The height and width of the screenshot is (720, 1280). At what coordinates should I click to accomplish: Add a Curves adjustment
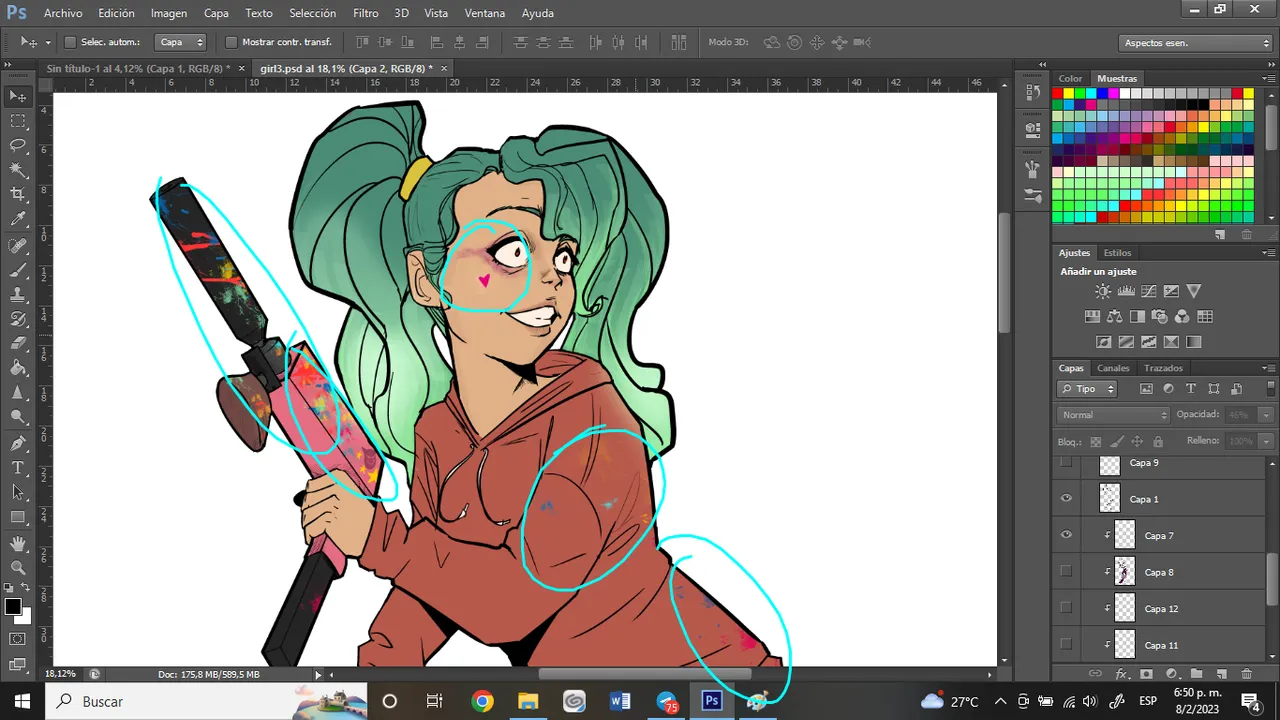click(x=1149, y=291)
